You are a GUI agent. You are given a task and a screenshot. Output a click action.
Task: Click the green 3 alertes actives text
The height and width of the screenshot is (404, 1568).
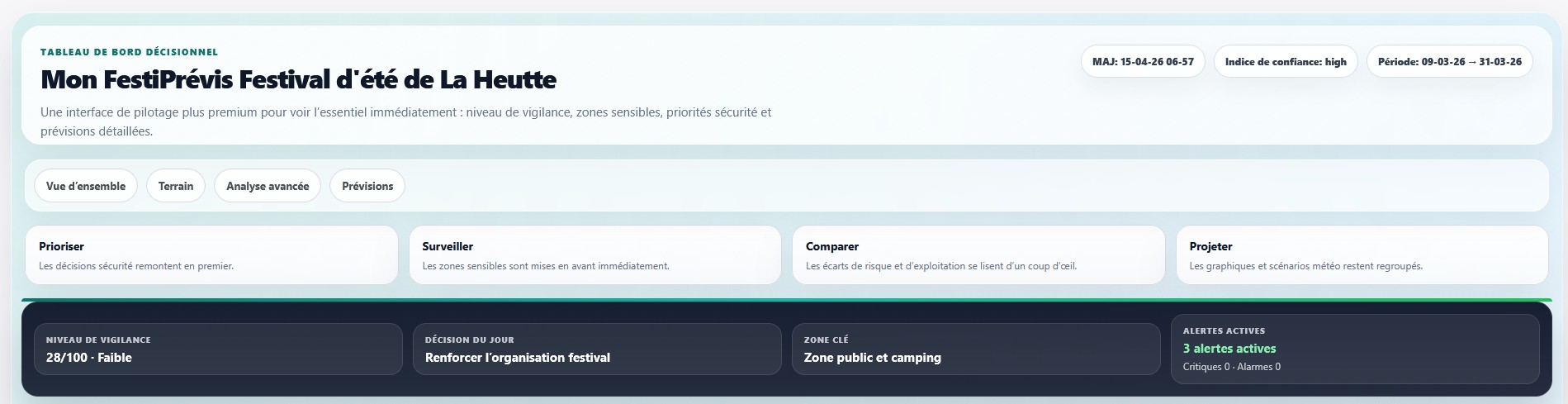click(x=1229, y=349)
